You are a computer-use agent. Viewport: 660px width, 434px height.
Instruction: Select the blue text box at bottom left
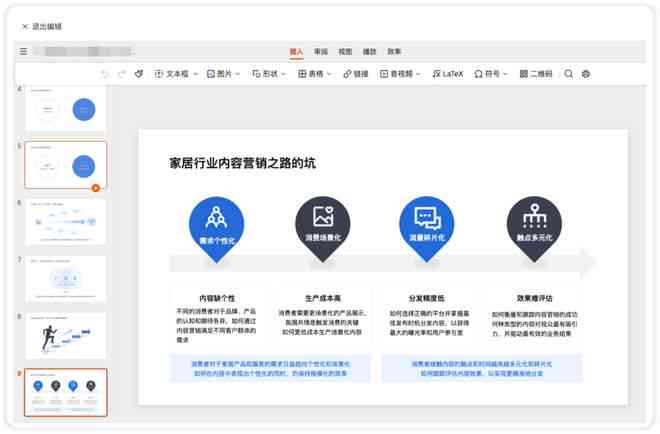(x=270, y=368)
